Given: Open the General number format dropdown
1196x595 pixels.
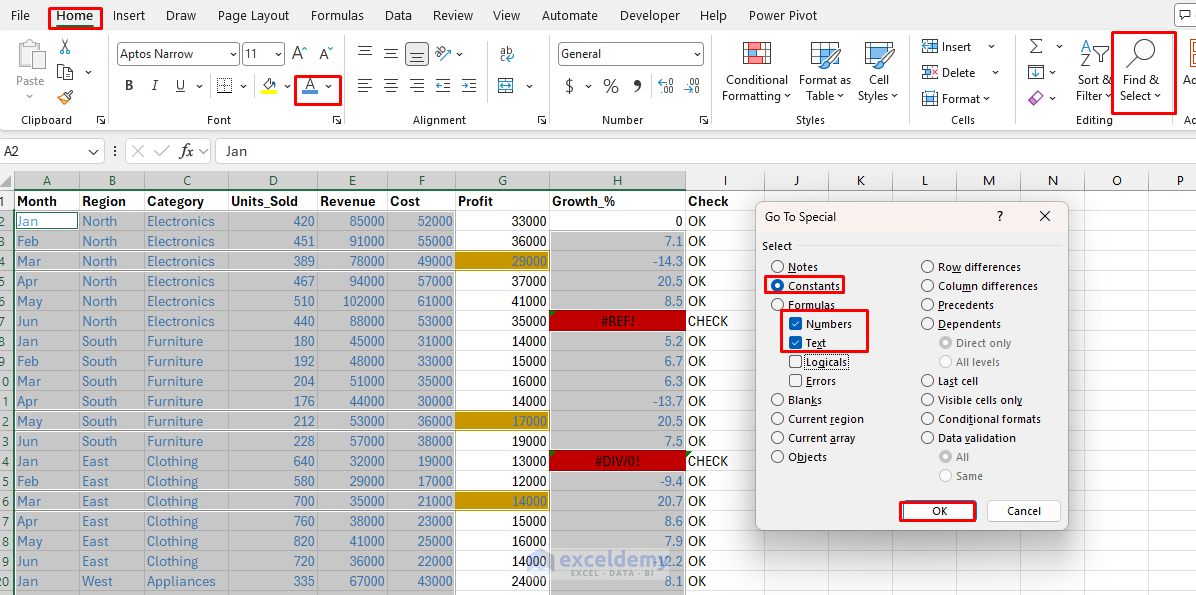Looking at the screenshot, I should (697, 54).
